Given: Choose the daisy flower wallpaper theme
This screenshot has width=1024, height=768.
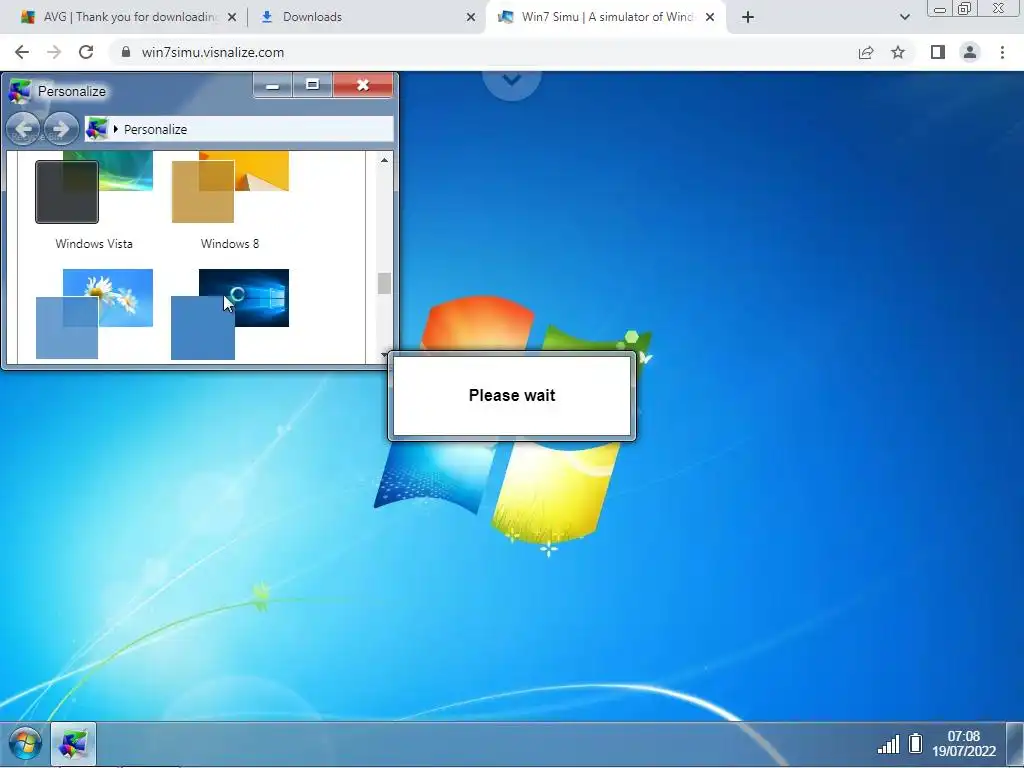Looking at the screenshot, I should (x=94, y=314).
